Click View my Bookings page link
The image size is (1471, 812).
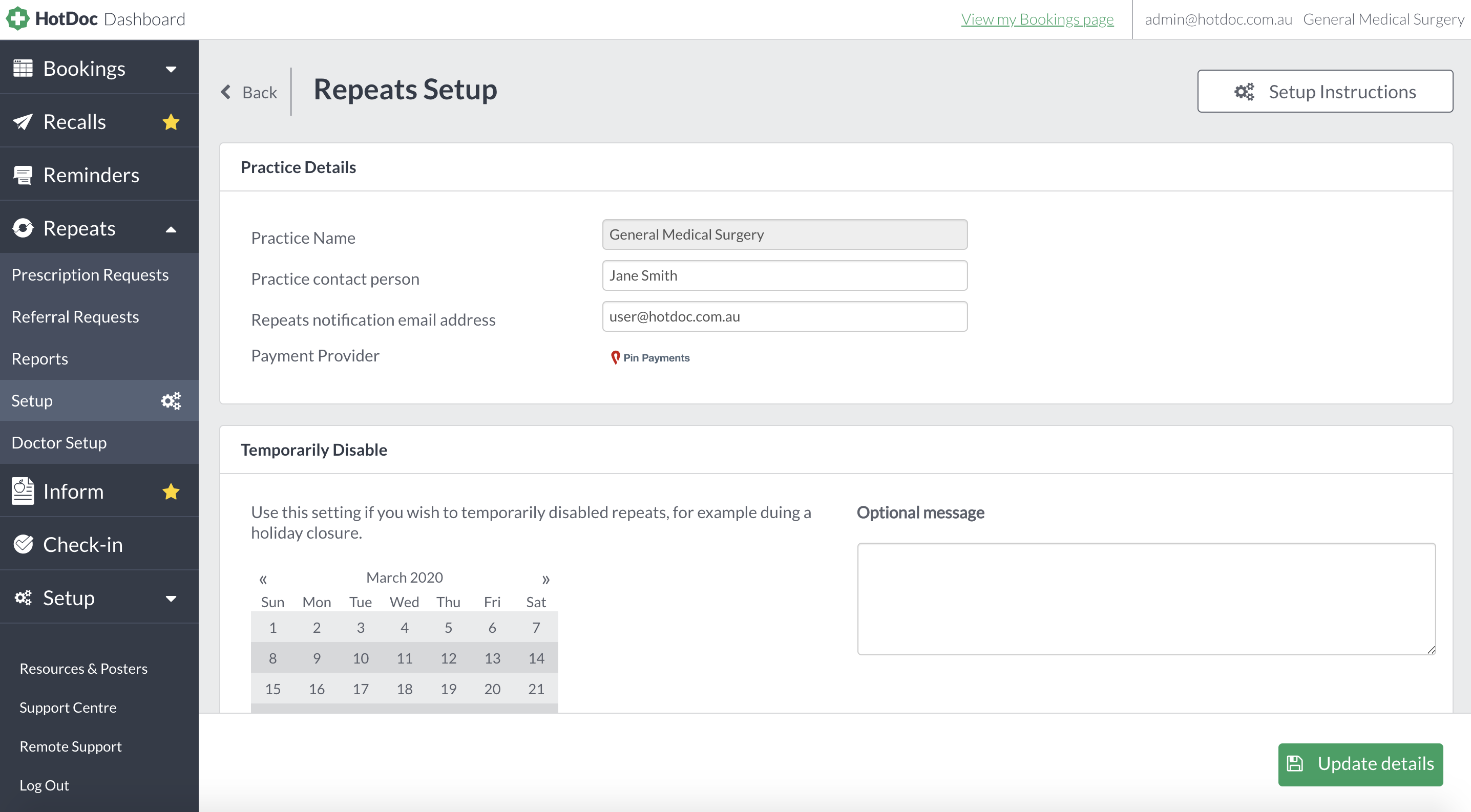click(1037, 19)
